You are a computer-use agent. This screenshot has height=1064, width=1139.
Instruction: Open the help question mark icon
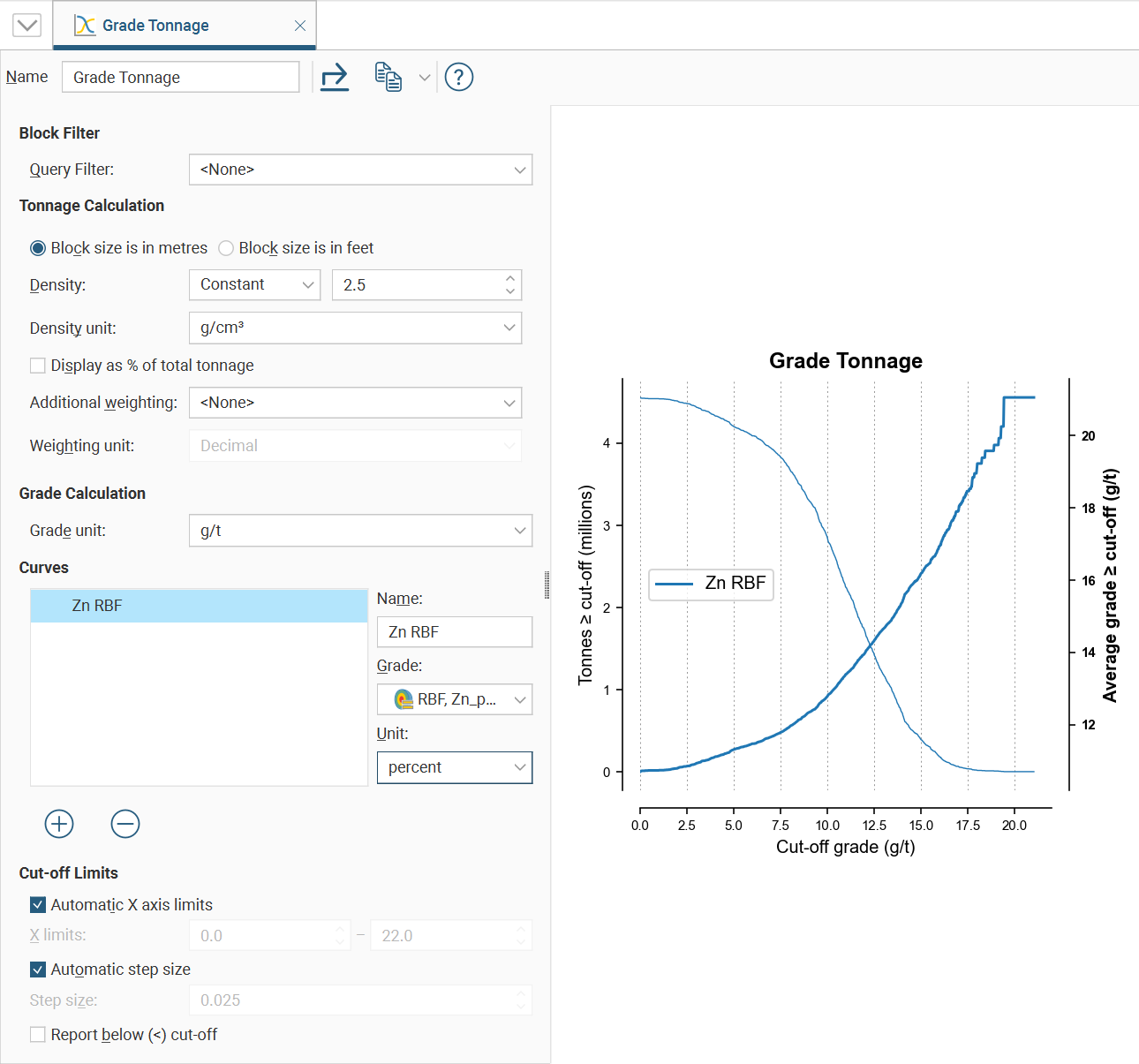coord(459,78)
